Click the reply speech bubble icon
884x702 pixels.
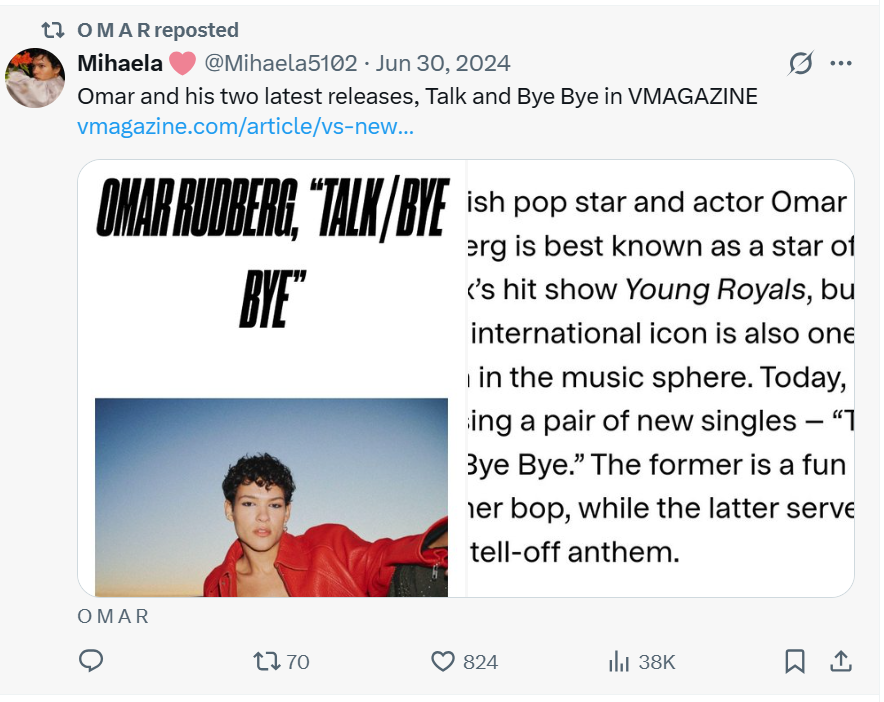click(x=91, y=661)
